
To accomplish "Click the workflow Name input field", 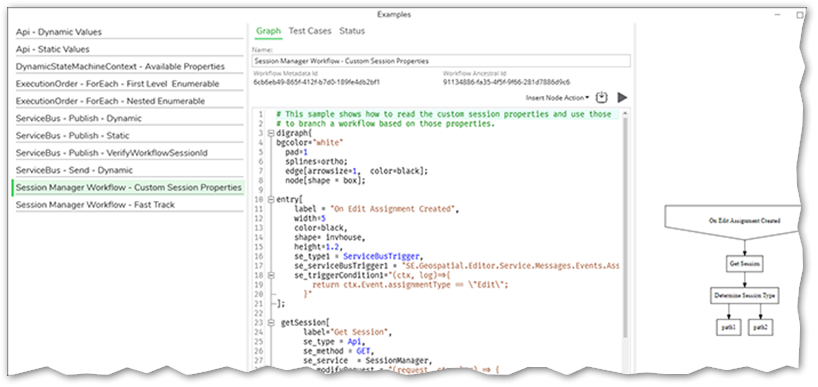I will (x=441, y=61).
